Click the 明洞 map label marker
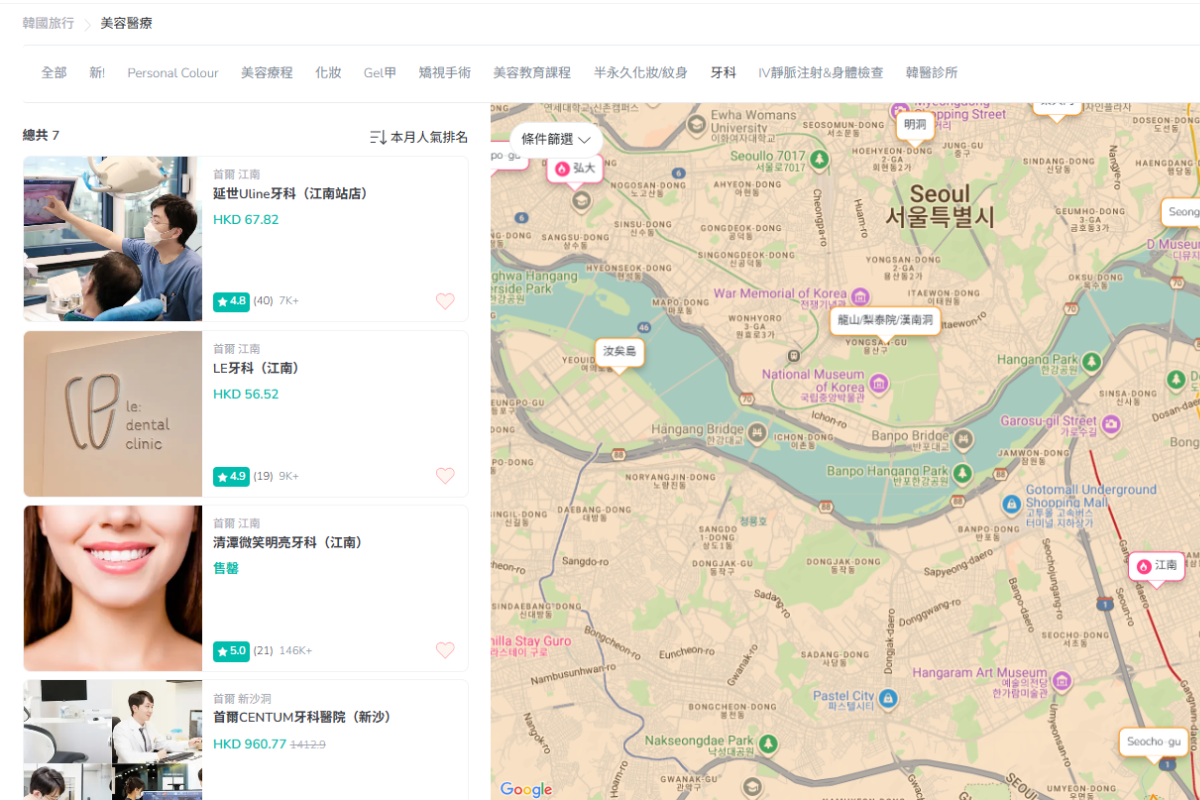Viewport: 1200px width, 800px height. (x=914, y=125)
